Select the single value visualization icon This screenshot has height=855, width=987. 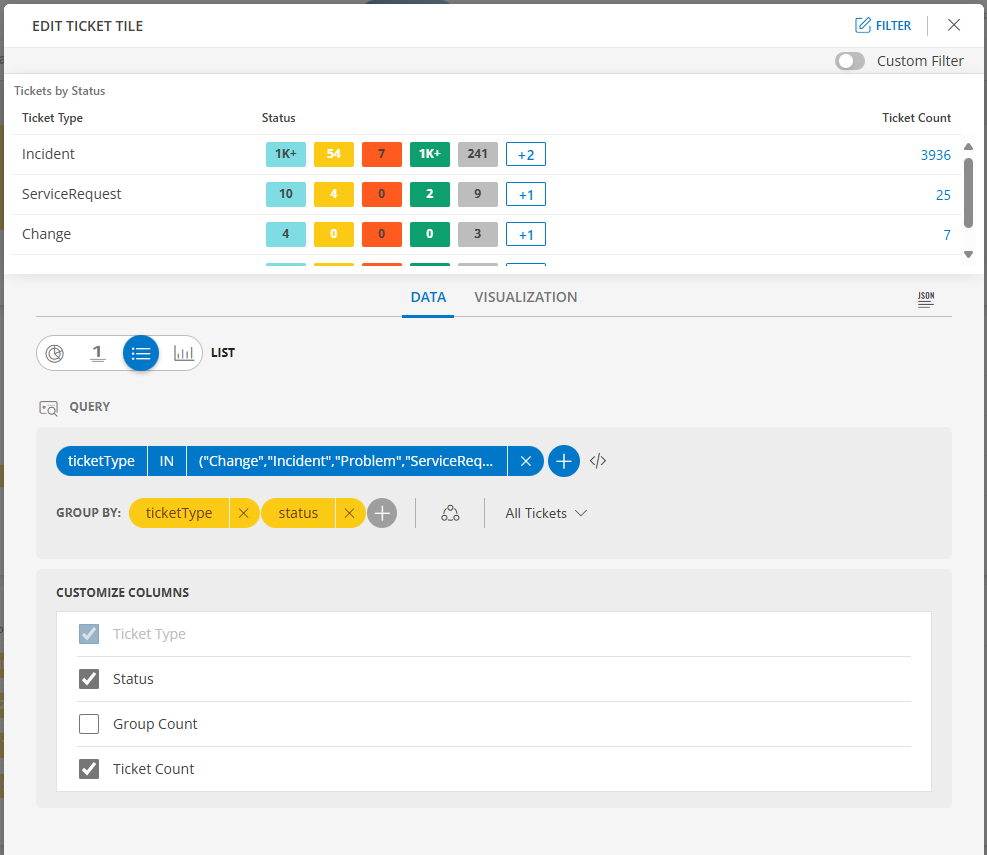(x=97, y=353)
